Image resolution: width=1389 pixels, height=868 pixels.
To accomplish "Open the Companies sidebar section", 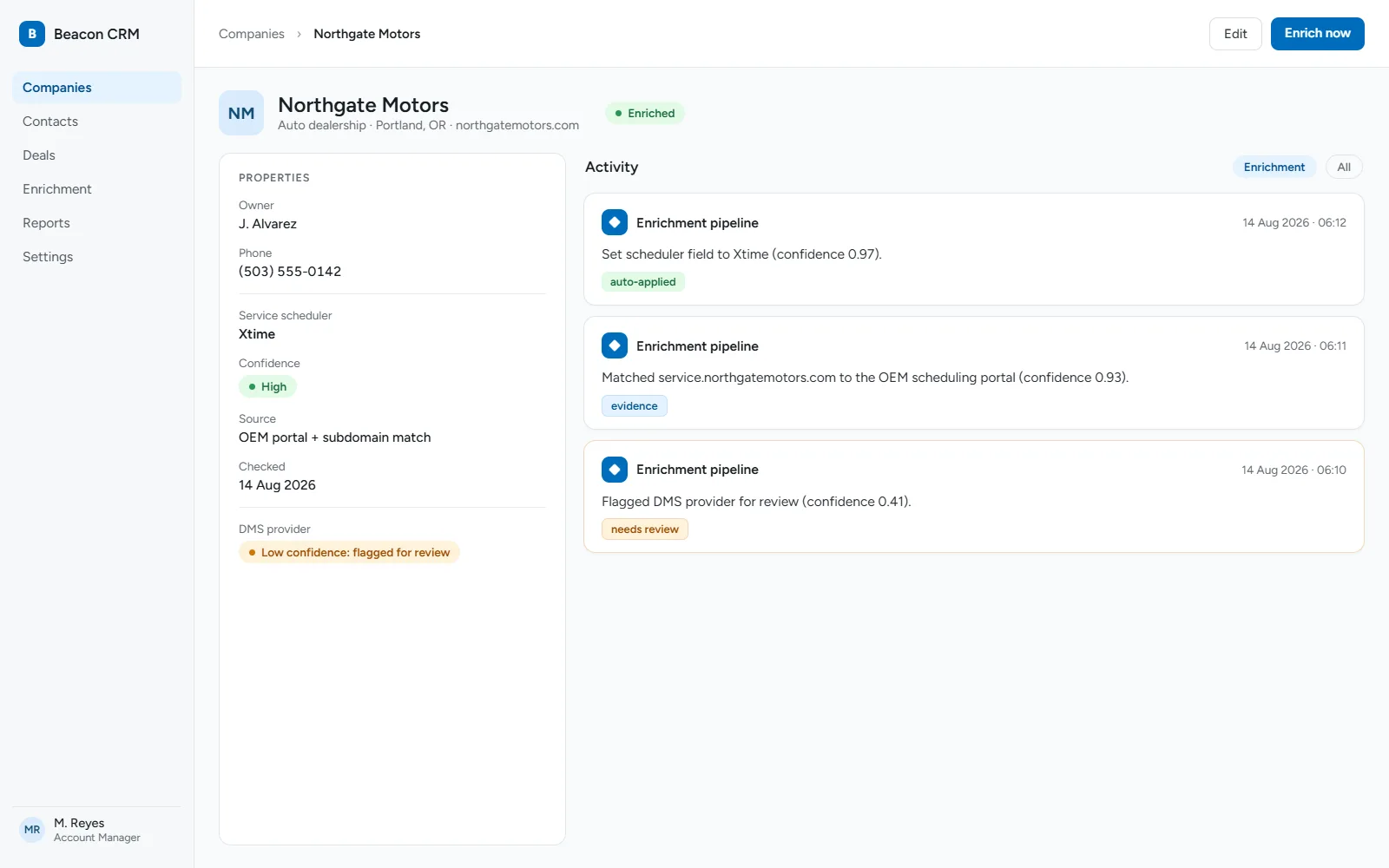I will click(96, 88).
